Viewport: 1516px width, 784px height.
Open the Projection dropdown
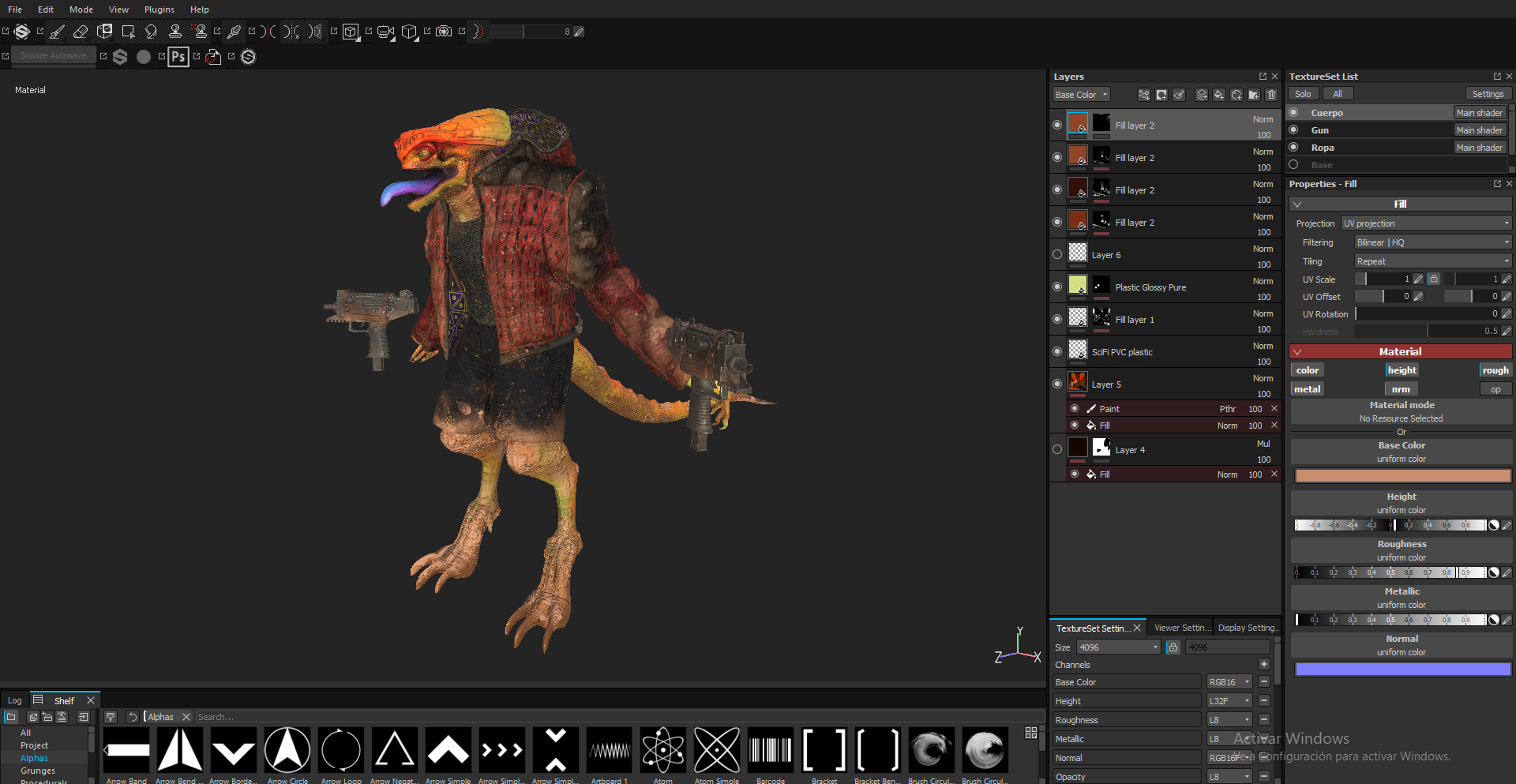click(1426, 223)
